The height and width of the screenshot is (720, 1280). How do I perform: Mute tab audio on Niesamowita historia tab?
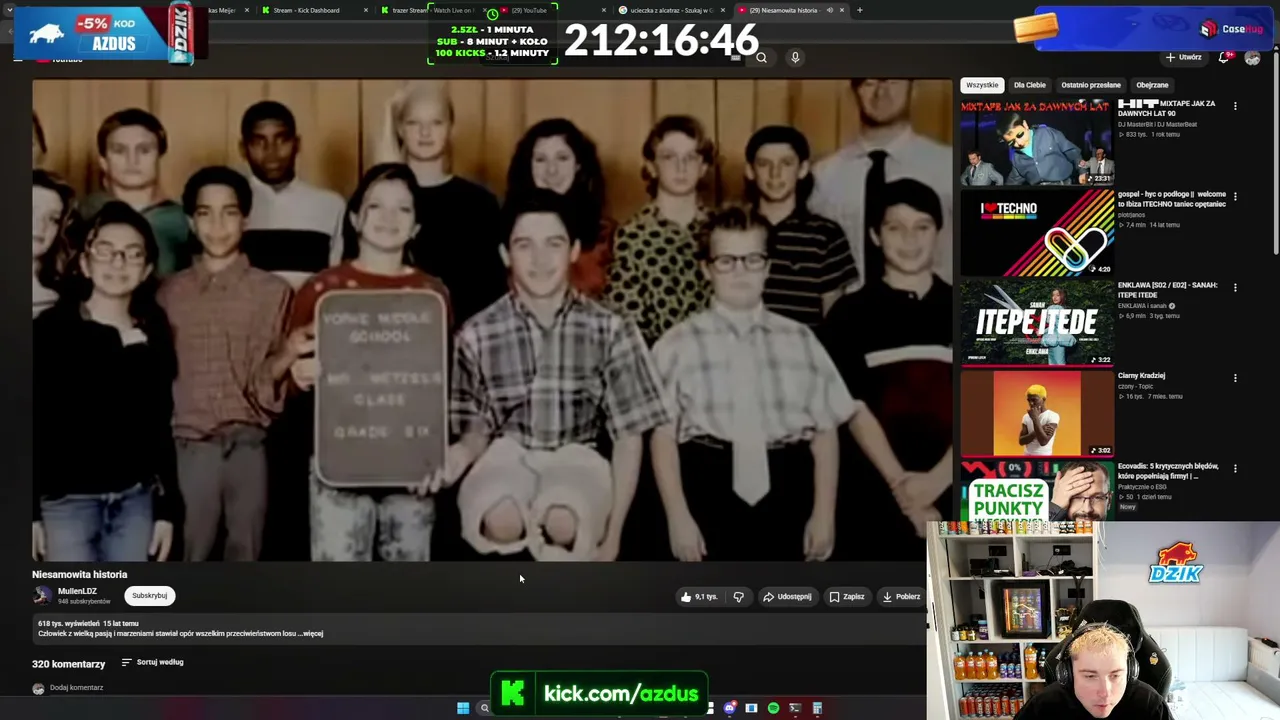[829, 10]
